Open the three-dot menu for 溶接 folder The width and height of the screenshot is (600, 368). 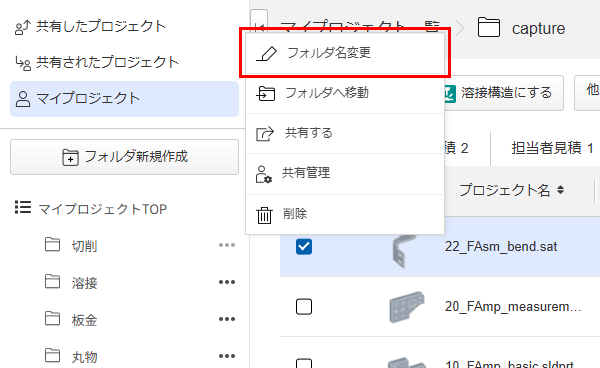click(x=227, y=282)
